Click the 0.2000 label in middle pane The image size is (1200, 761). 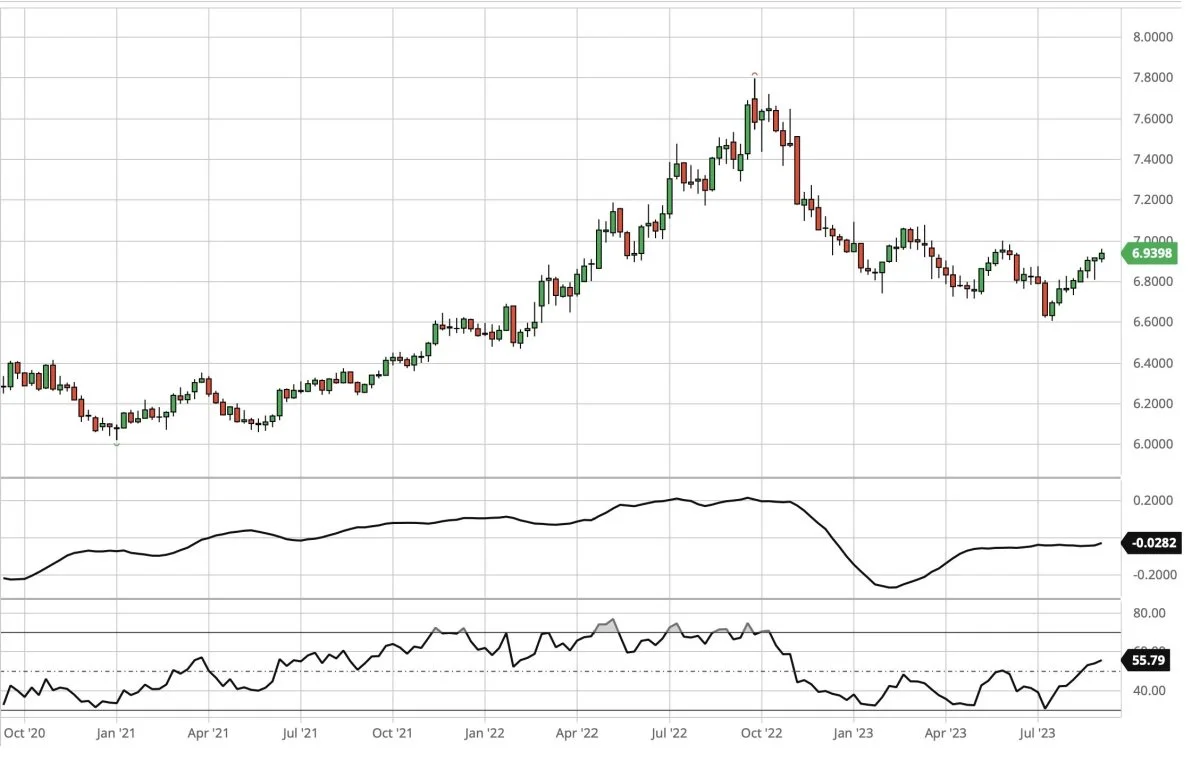coord(1150,500)
